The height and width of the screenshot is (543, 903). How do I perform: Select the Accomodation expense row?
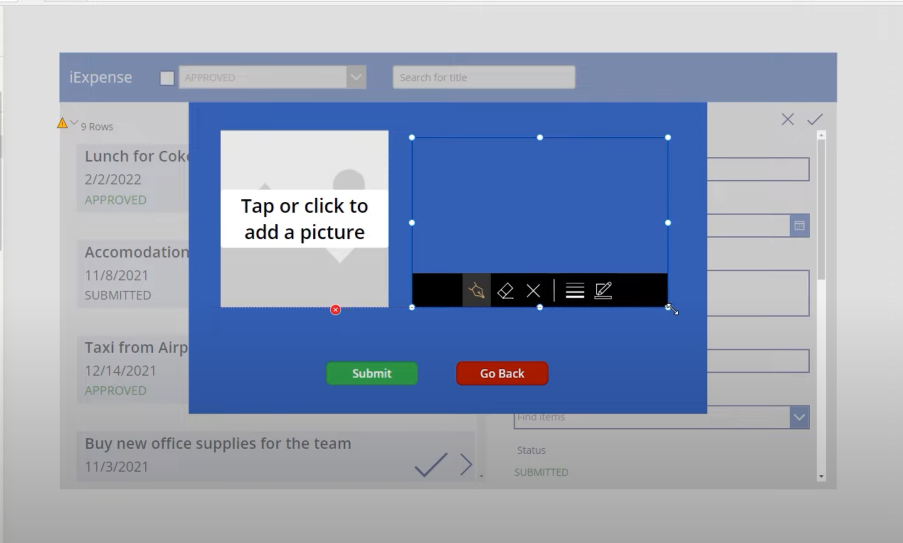tap(133, 274)
